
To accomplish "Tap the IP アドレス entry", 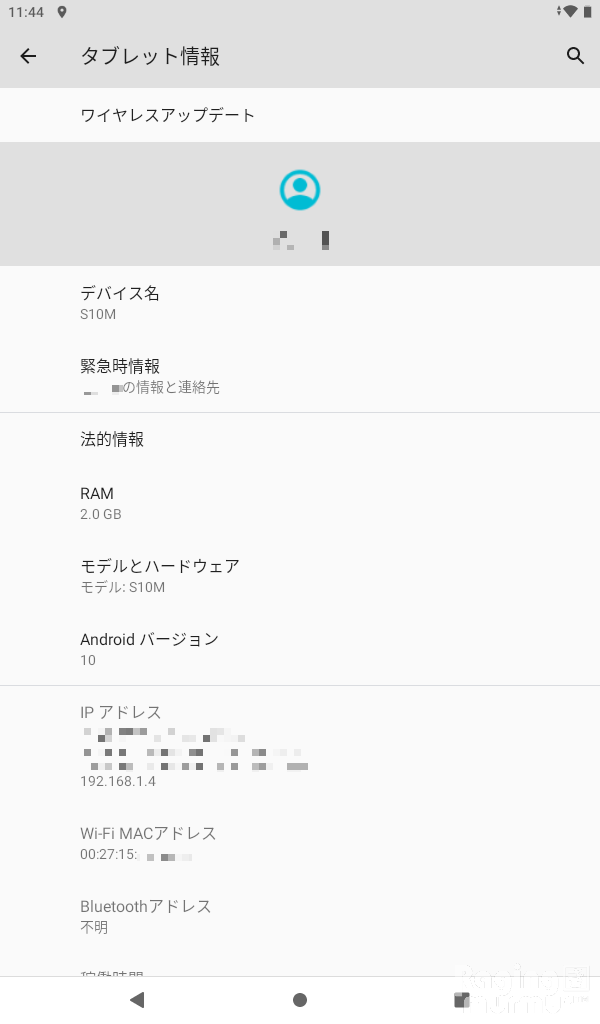I will pos(300,746).
